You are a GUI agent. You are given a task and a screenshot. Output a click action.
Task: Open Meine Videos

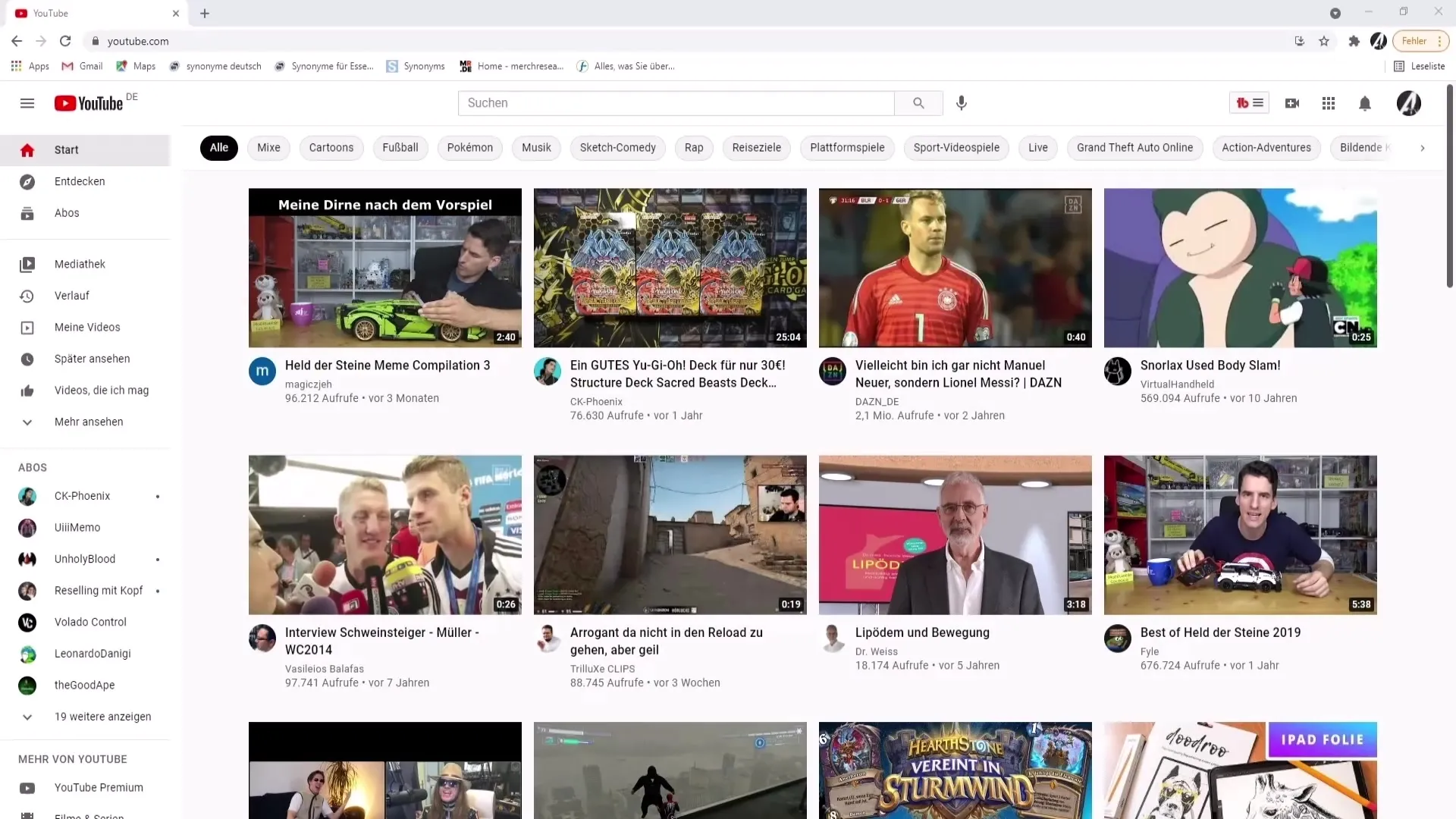tap(85, 328)
